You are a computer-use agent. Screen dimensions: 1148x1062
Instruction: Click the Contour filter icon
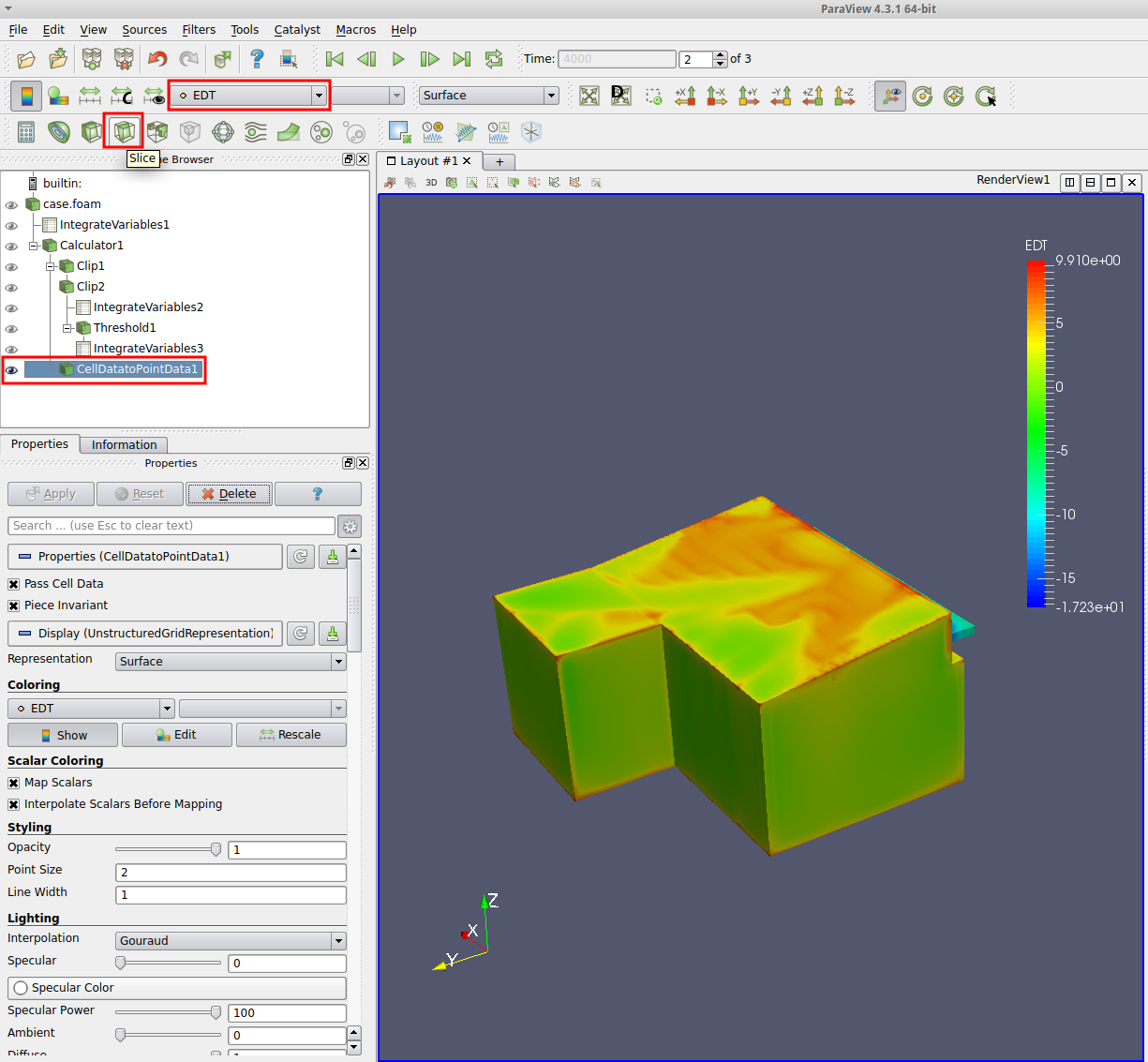[x=59, y=132]
